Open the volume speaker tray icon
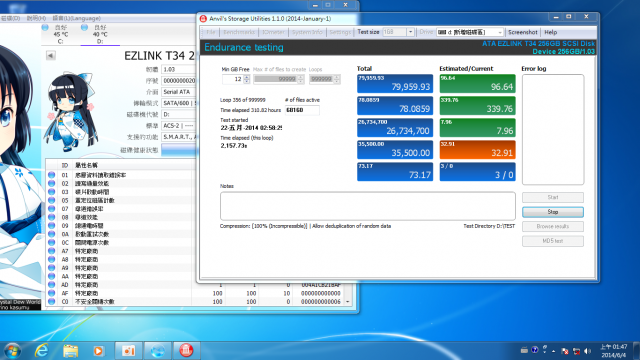 pos(587,351)
